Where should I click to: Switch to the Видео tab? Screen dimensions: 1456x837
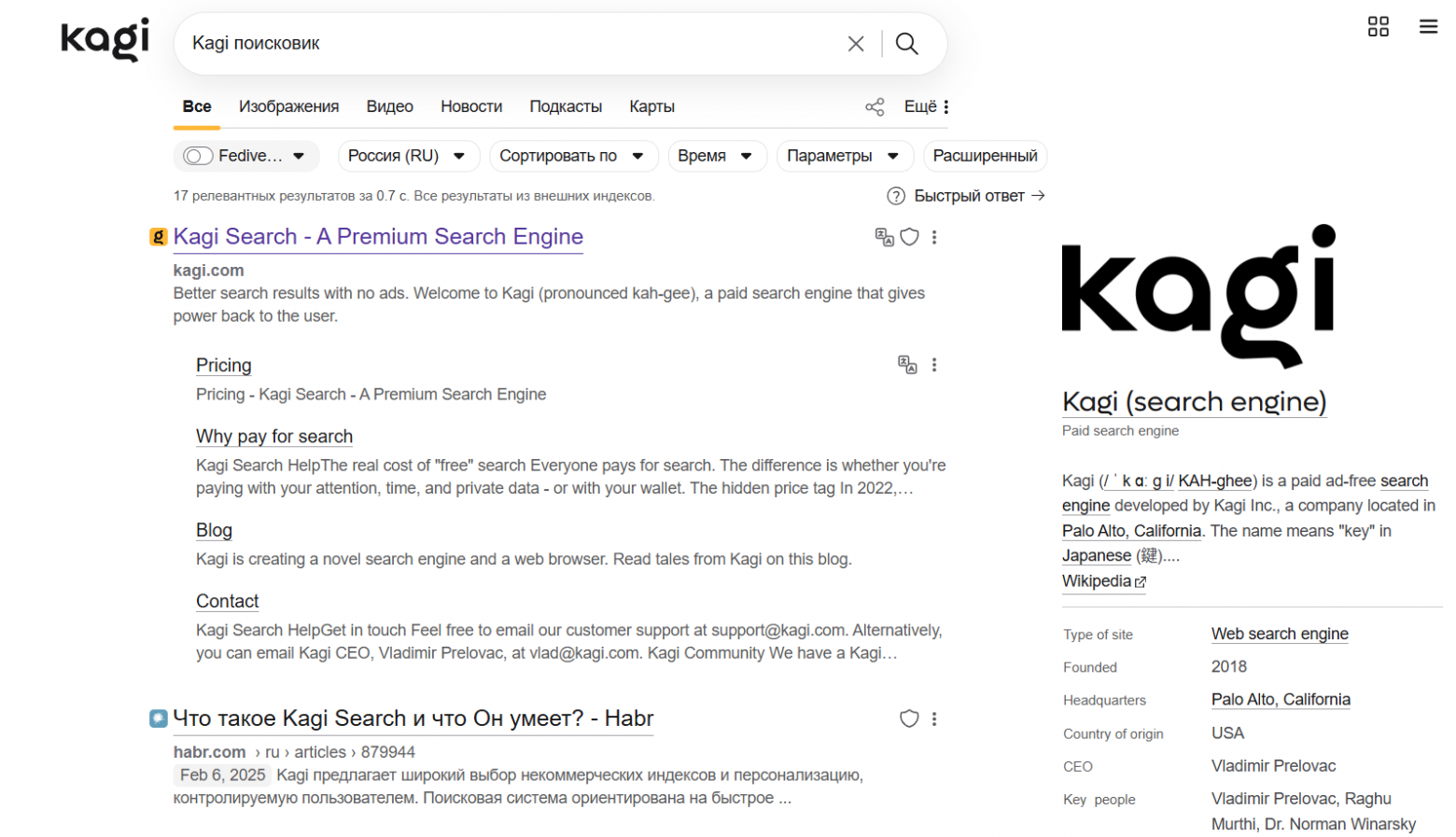tap(390, 106)
